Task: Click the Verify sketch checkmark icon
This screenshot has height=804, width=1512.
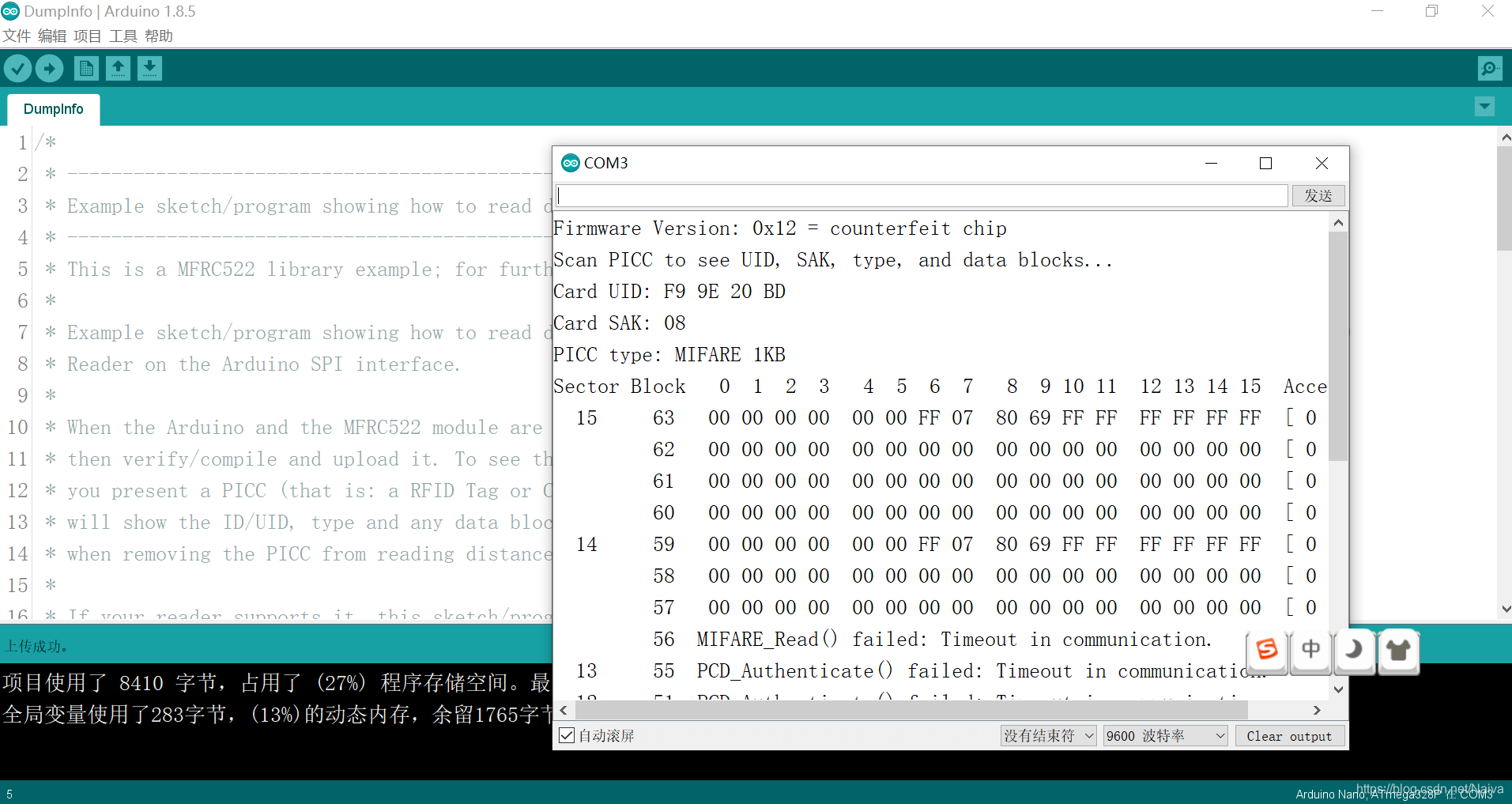Action: tap(17, 69)
